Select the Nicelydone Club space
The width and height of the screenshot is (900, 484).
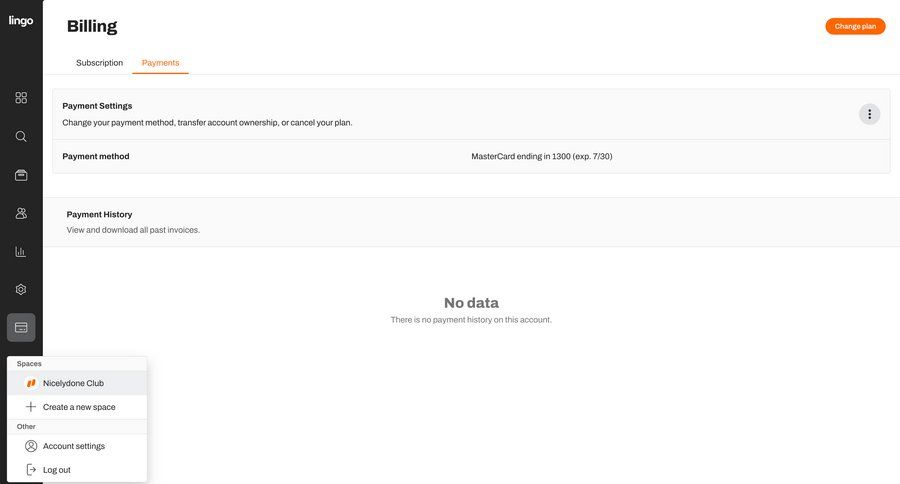tap(77, 383)
